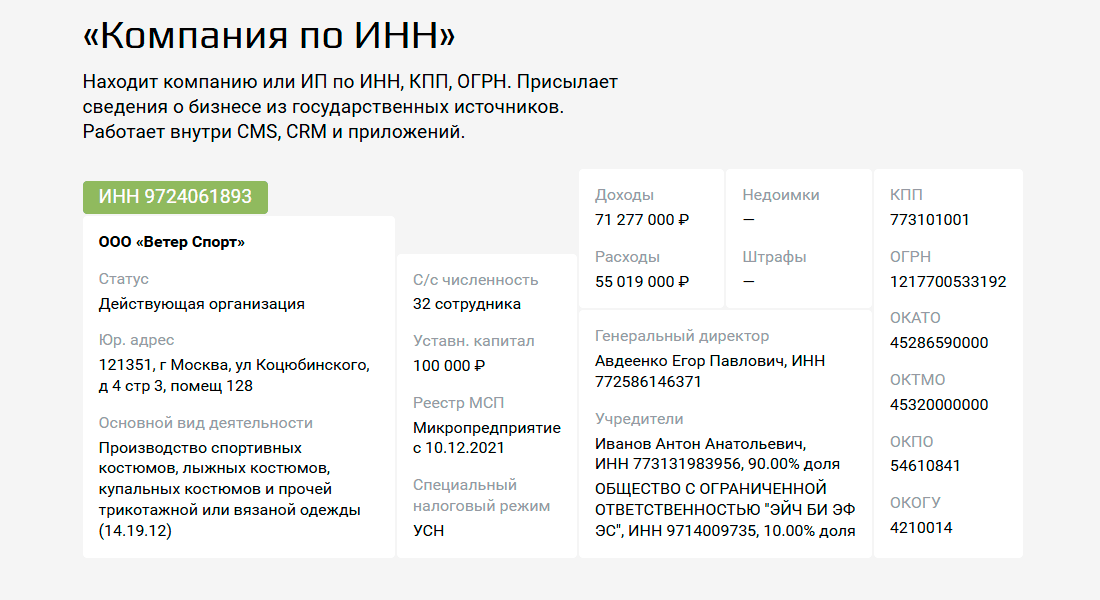Select the ОКПО value 54610841
1100x600 pixels.
[925, 465]
